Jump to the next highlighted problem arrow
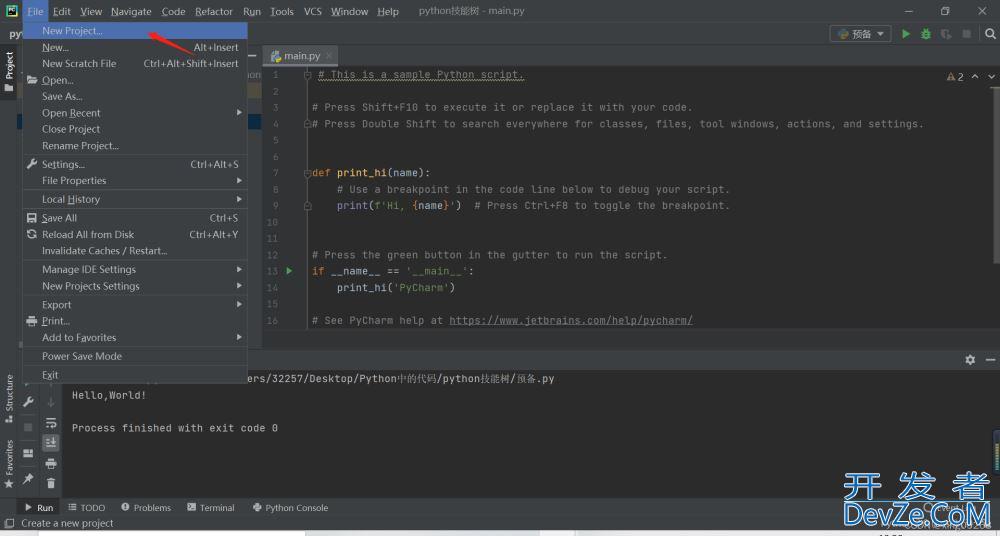The height and width of the screenshot is (536, 1000). [992, 77]
